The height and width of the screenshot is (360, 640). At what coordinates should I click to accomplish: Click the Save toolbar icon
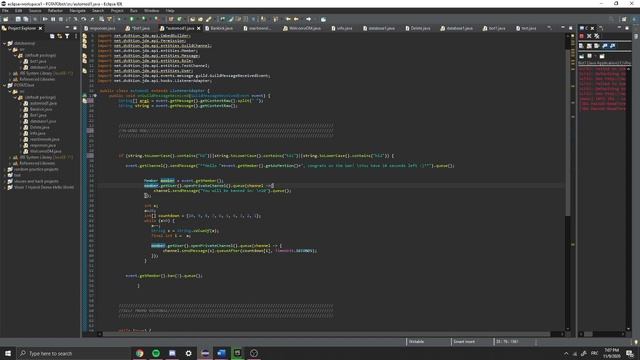[18, 19]
